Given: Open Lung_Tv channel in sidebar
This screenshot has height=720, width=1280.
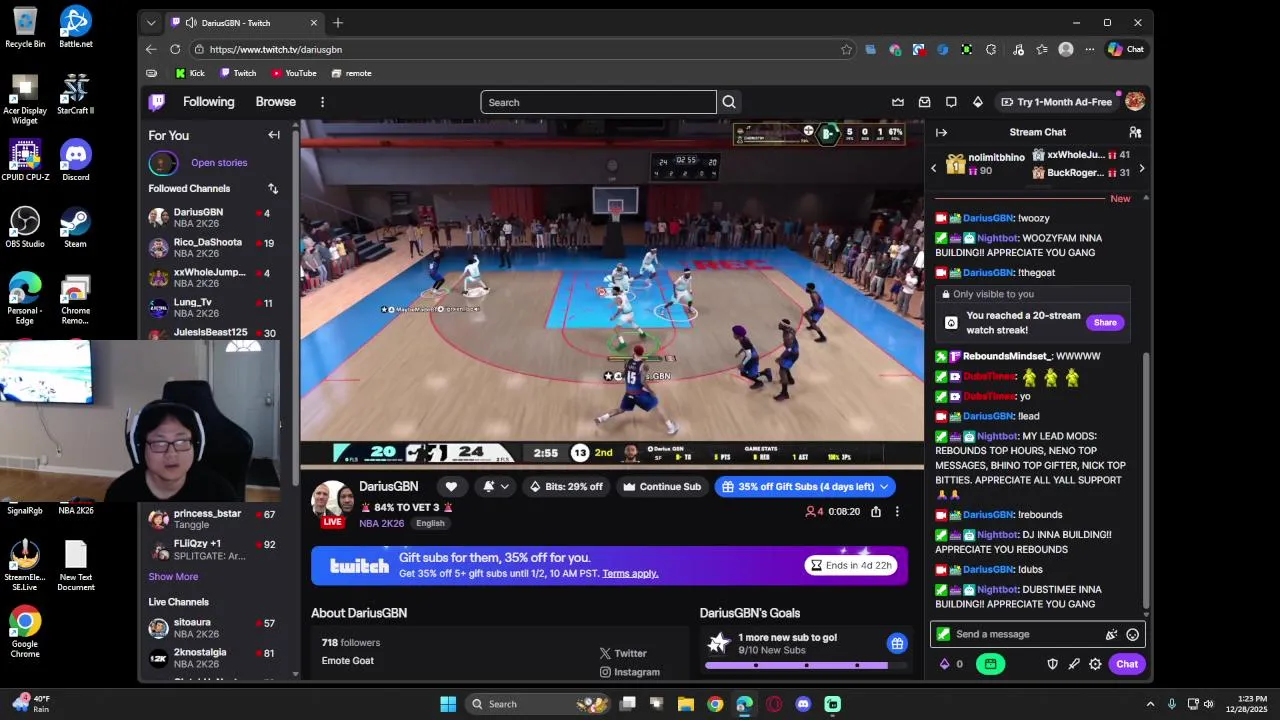Looking at the screenshot, I should pyautogui.click(x=212, y=307).
